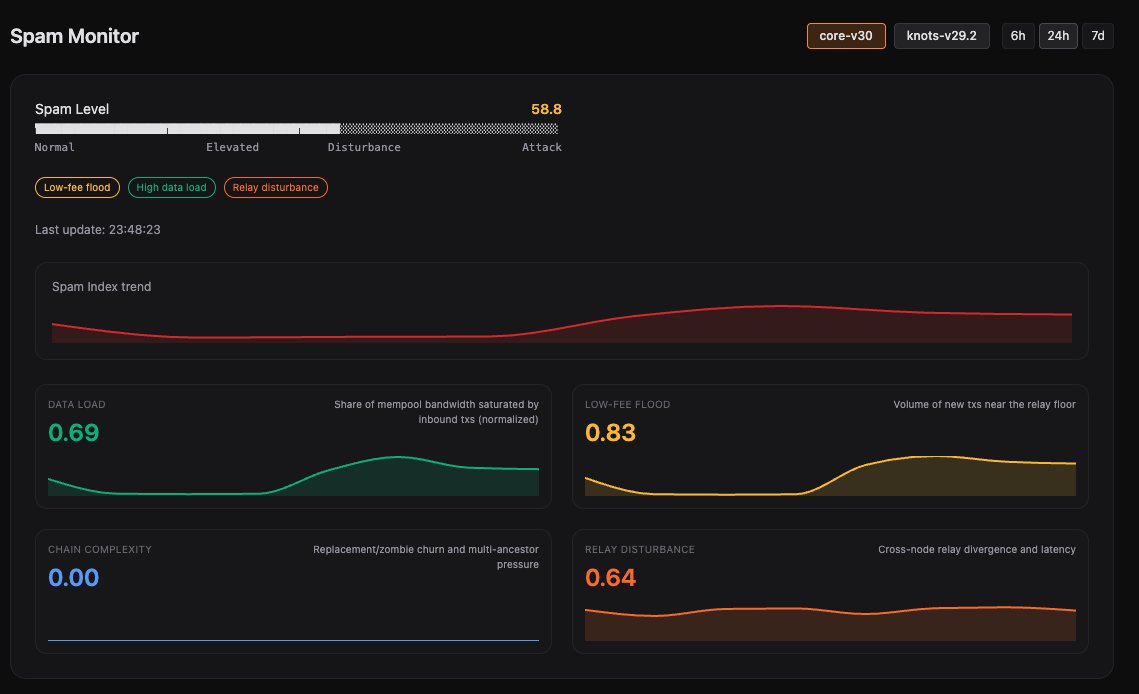This screenshot has width=1139, height=694.
Task: Switch to the knots-v29.2 node
Action: [941, 35]
